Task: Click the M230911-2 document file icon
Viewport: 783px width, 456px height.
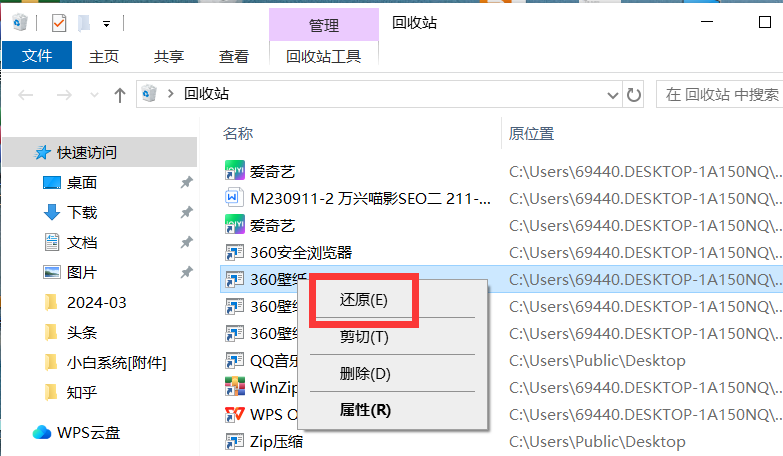Action: point(234,198)
